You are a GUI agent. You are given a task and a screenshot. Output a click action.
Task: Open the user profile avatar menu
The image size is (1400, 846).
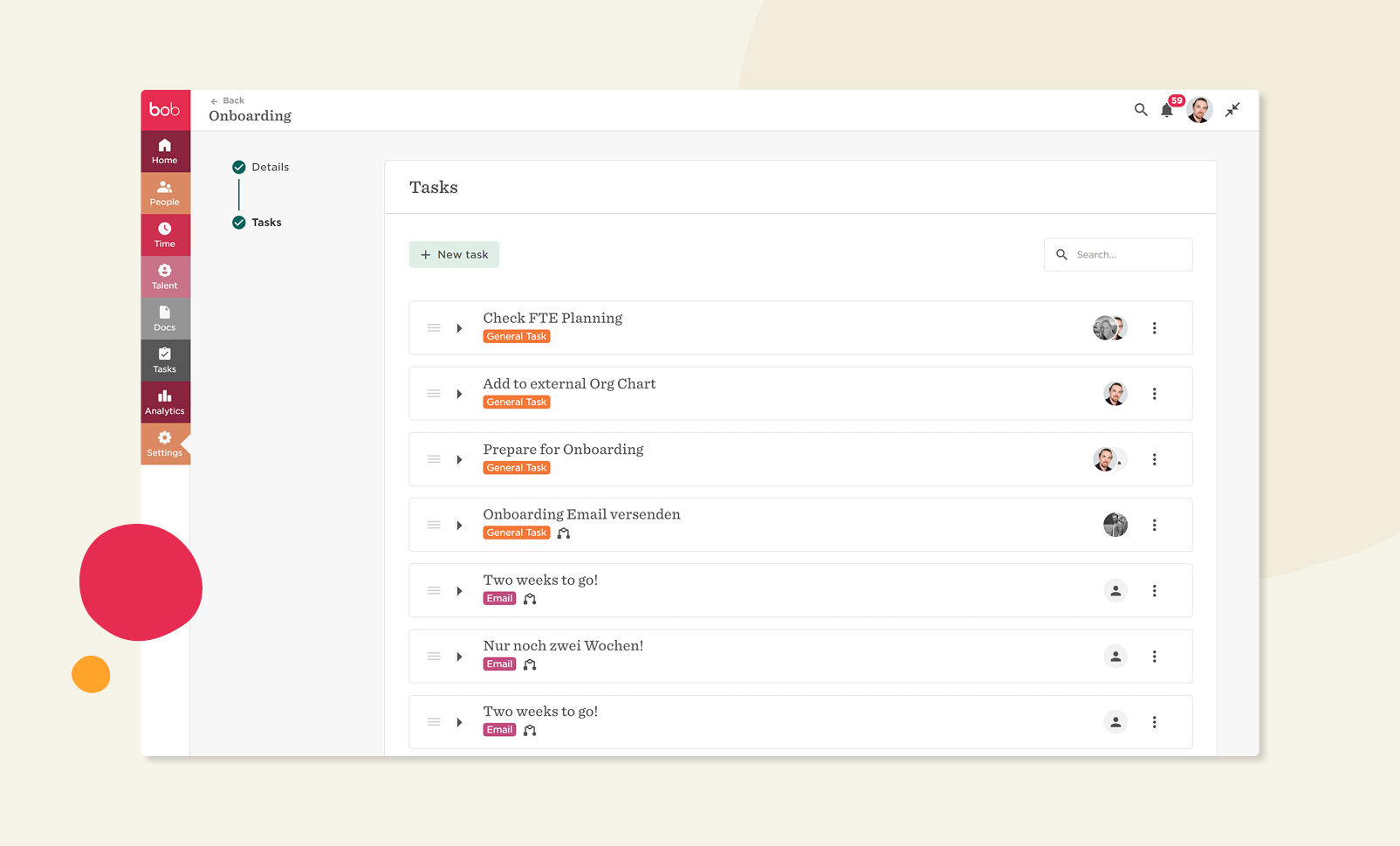click(1200, 110)
